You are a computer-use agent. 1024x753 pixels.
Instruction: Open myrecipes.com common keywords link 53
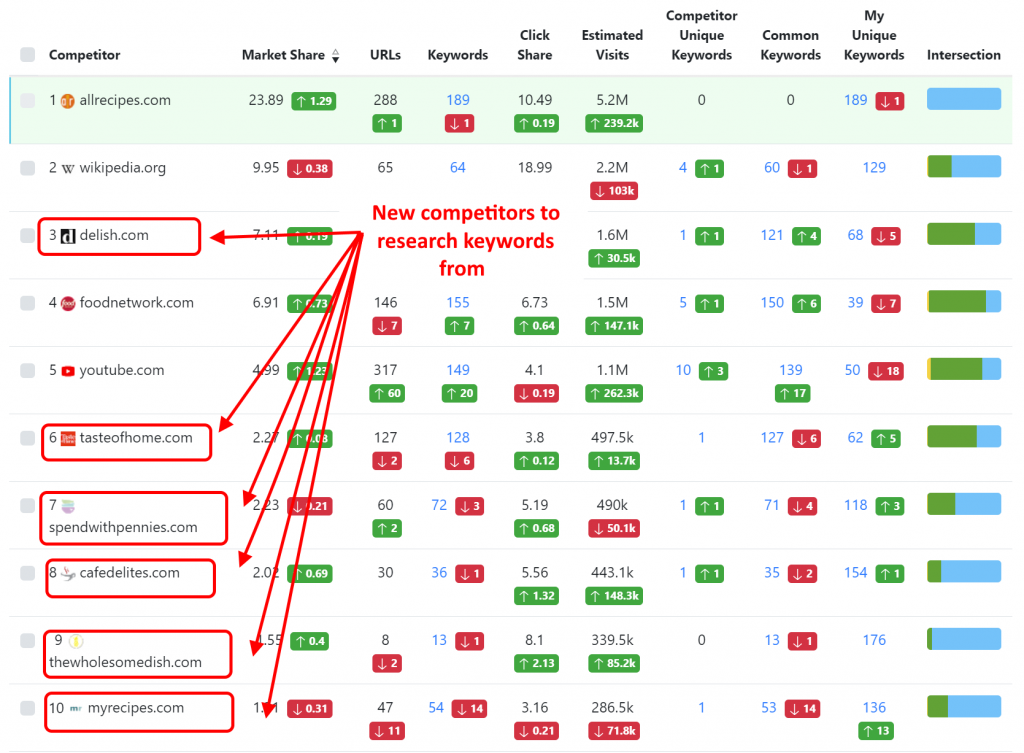click(769, 708)
